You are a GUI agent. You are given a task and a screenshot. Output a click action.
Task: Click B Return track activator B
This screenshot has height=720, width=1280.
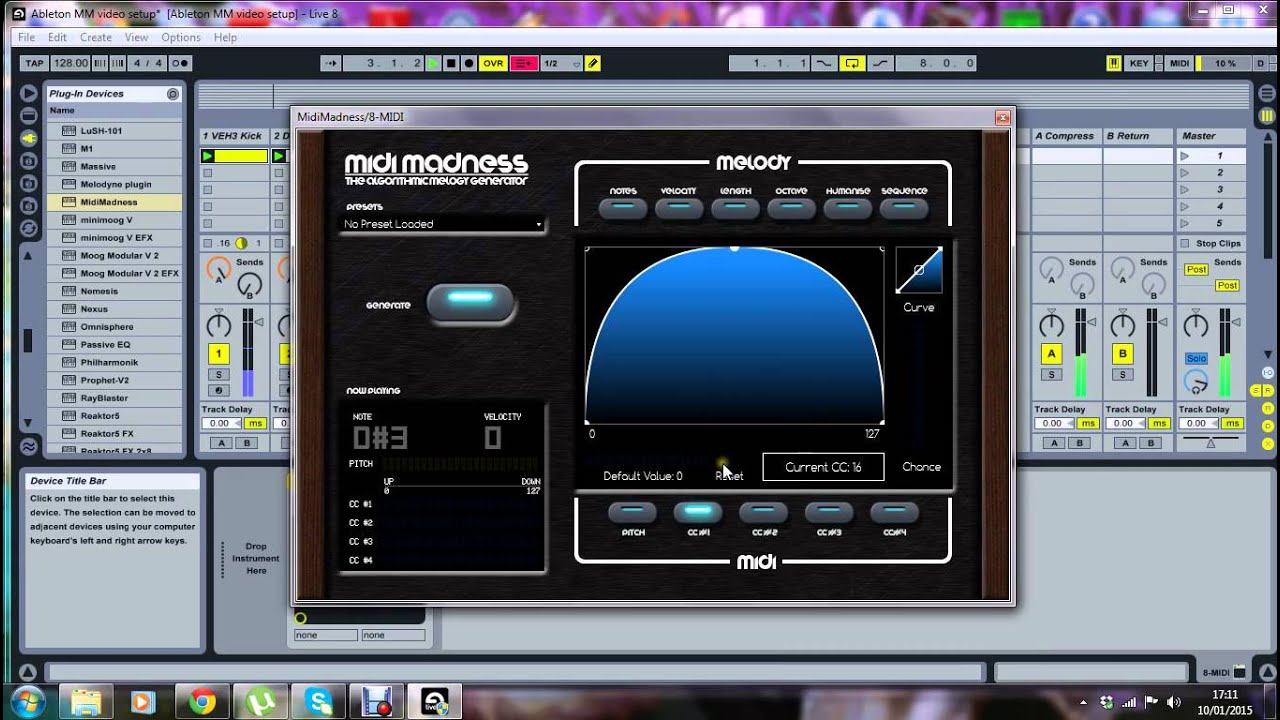(x=1122, y=354)
